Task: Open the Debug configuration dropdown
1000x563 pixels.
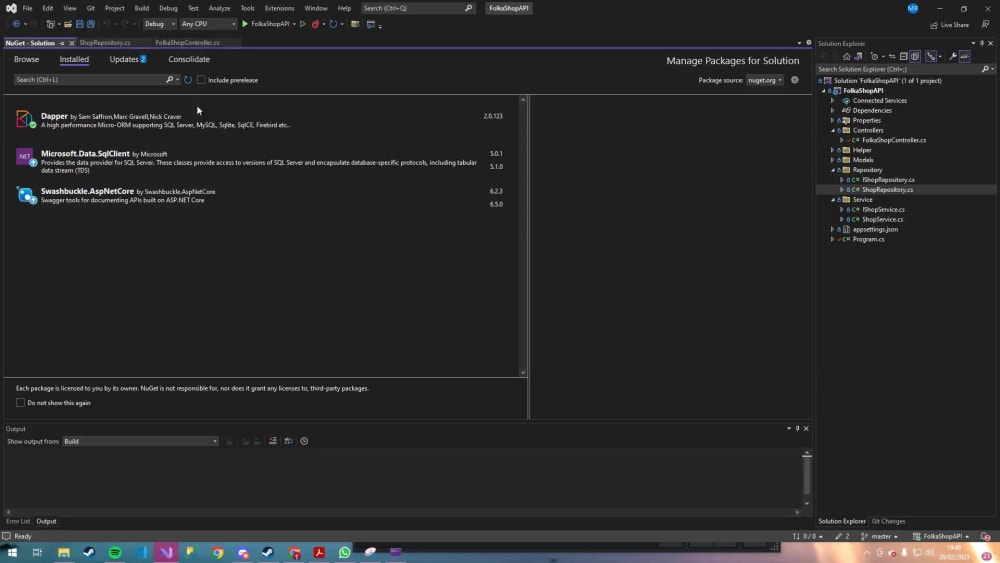Action: click(x=159, y=24)
